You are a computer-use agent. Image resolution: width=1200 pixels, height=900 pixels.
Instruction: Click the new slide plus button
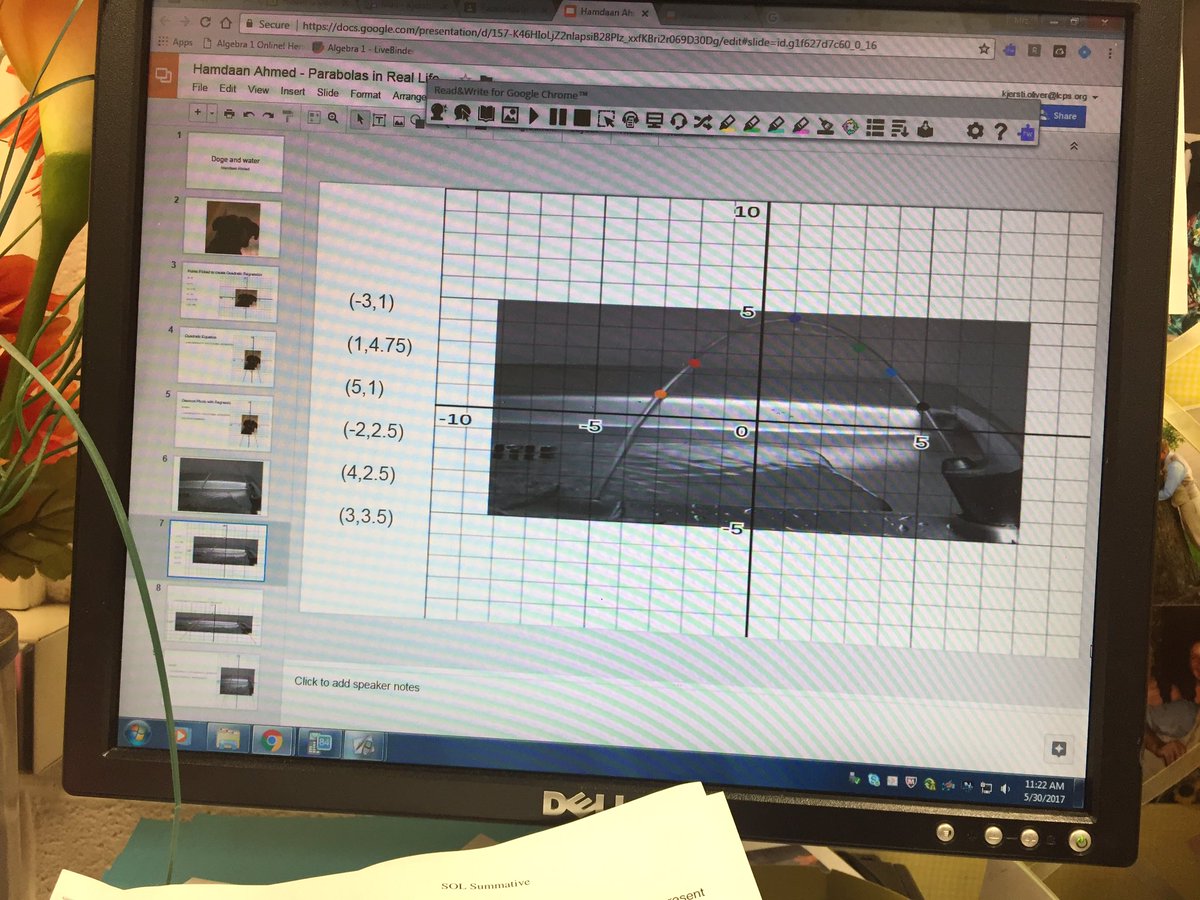click(x=198, y=112)
